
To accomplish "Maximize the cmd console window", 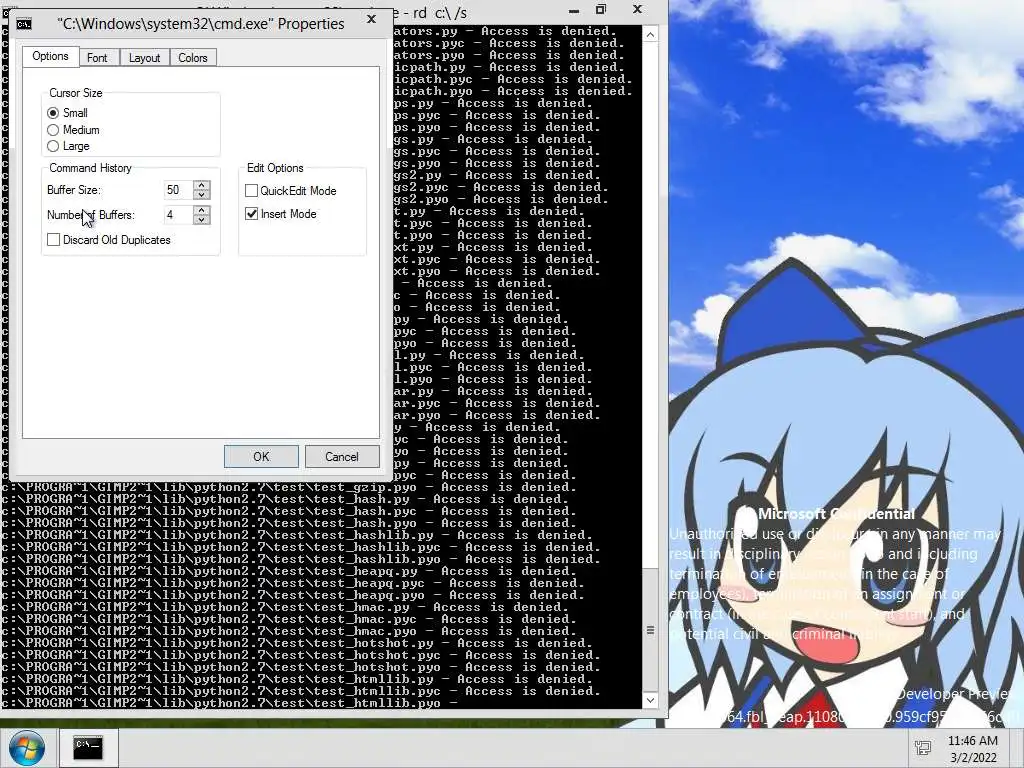I will [601, 9].
